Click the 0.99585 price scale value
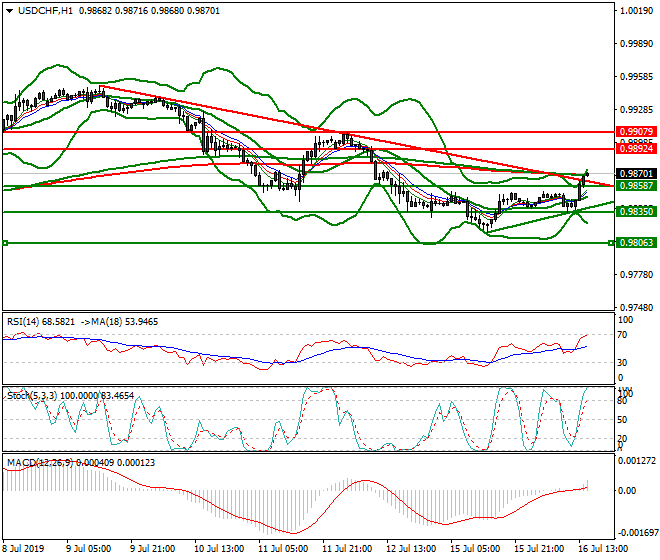Image resolution: width=660 pixels, height=560 pixels. pos(636,77)
